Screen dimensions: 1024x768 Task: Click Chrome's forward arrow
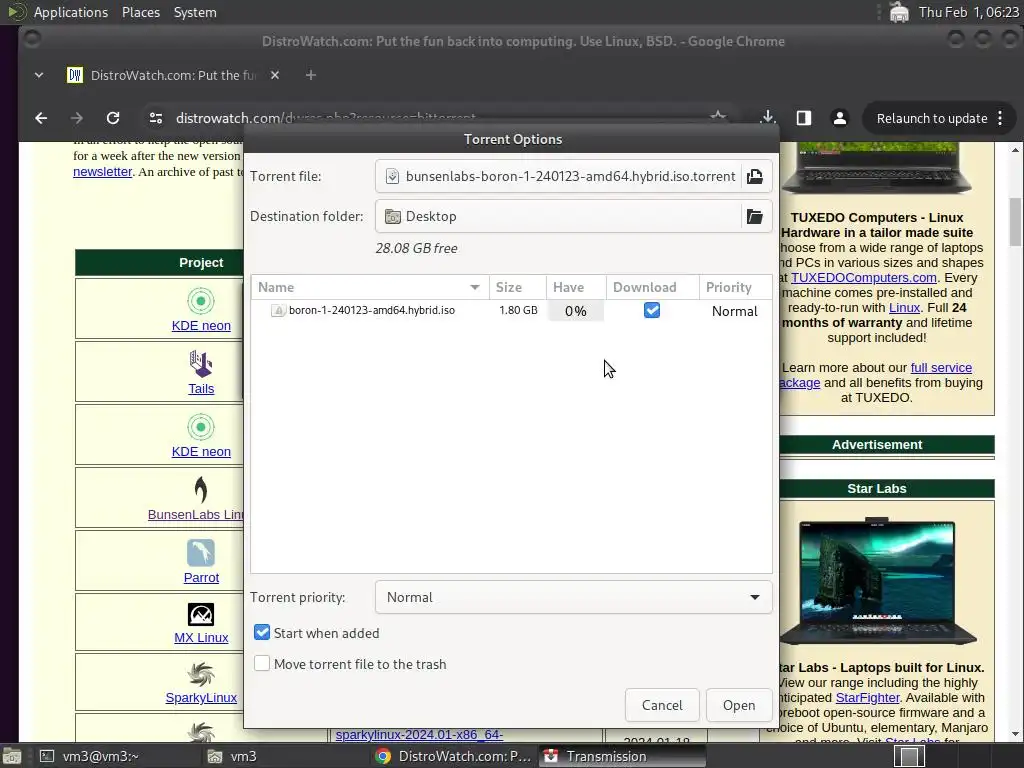tap(77, 118)
